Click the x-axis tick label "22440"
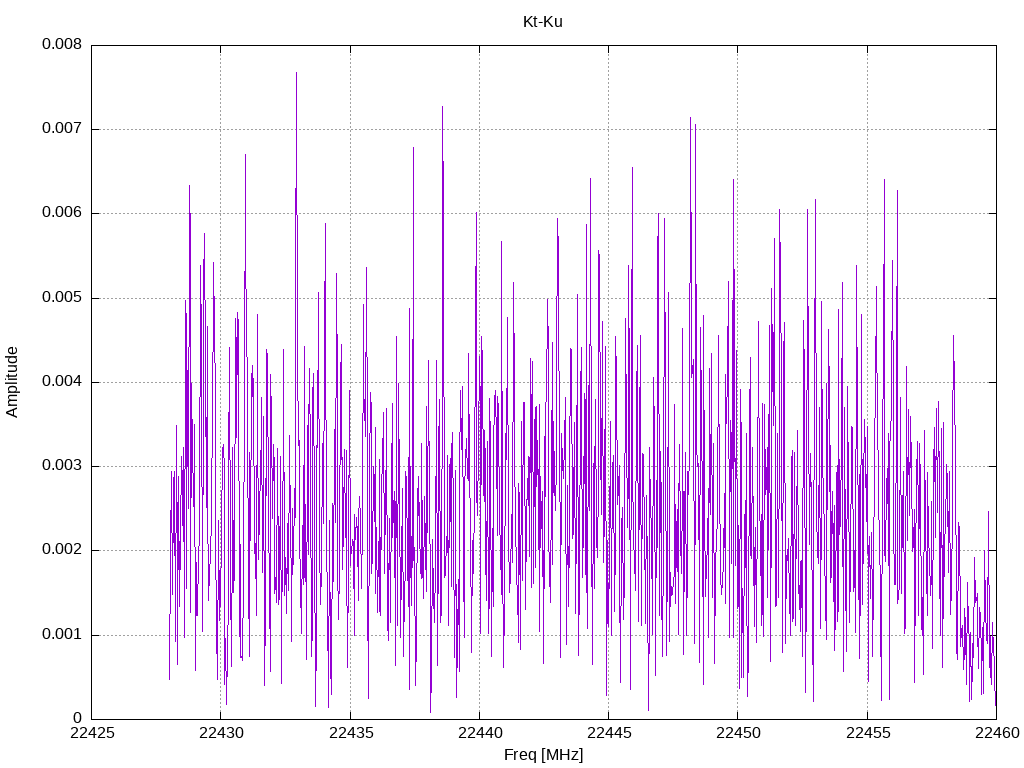 [x=480, y=733]
